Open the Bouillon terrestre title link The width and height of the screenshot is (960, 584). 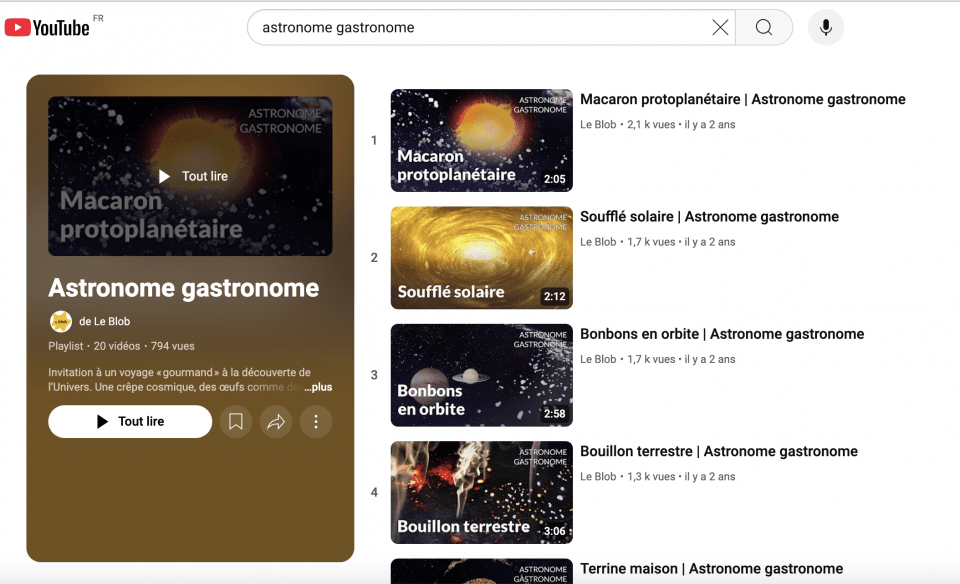(x=719, y=451)
